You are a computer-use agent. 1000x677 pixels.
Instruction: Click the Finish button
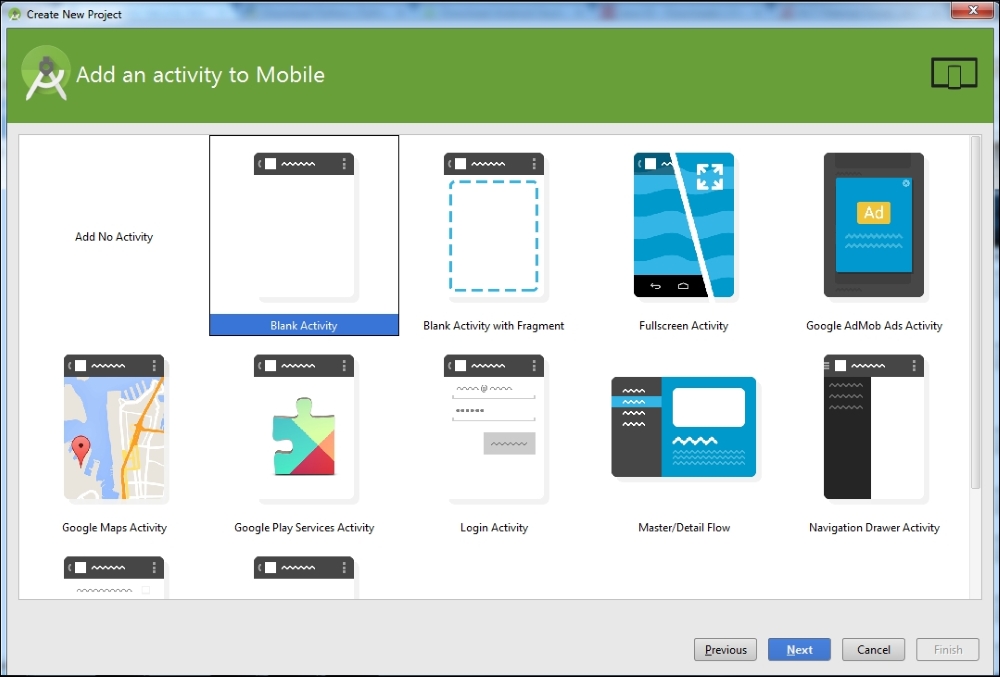pyautogui.click(x=947, y=649)
